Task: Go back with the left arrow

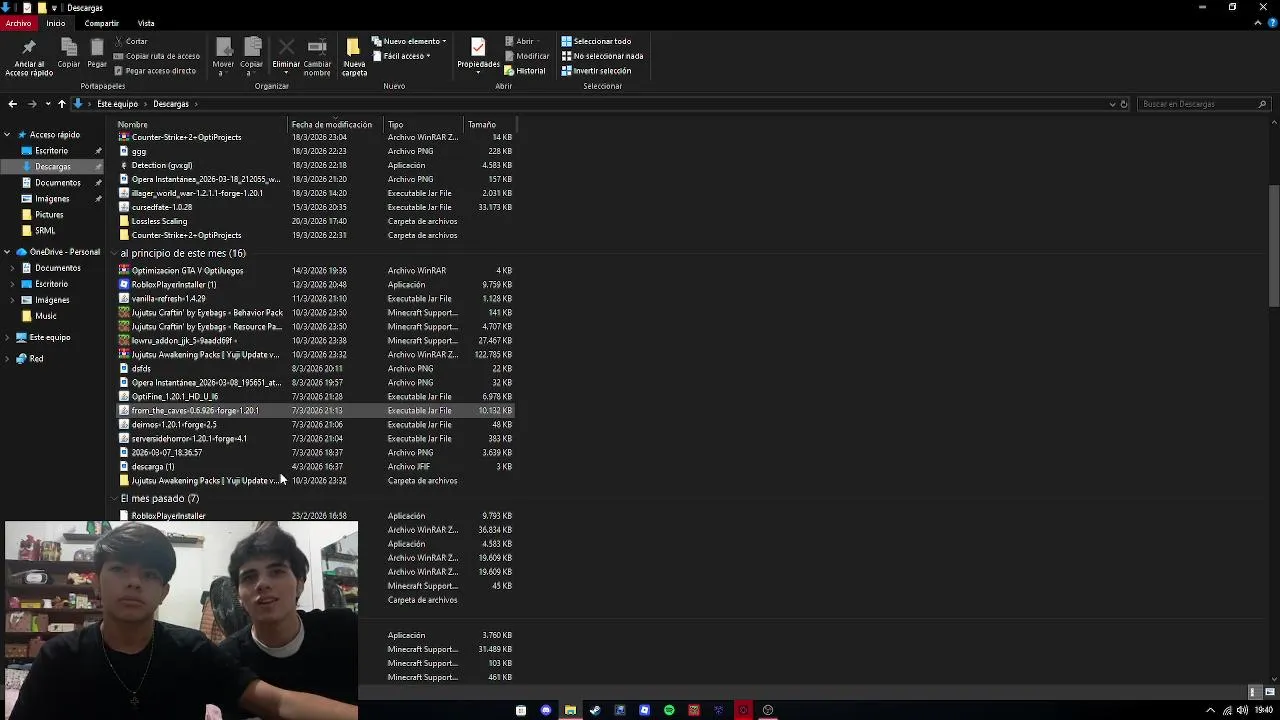Action: 12,104
